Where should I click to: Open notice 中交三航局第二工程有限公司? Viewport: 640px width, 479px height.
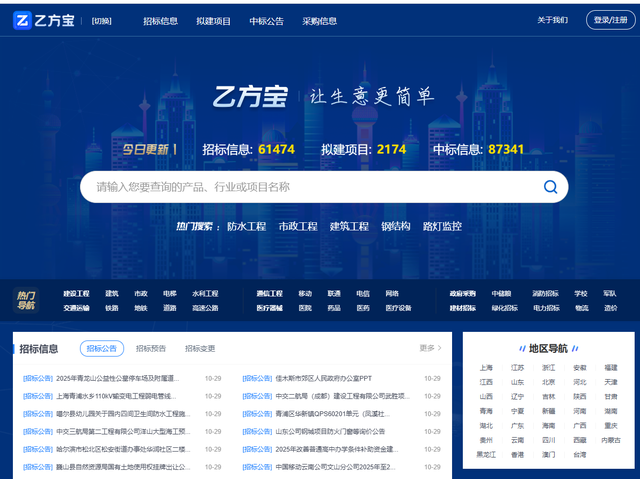tap(123, 431)
